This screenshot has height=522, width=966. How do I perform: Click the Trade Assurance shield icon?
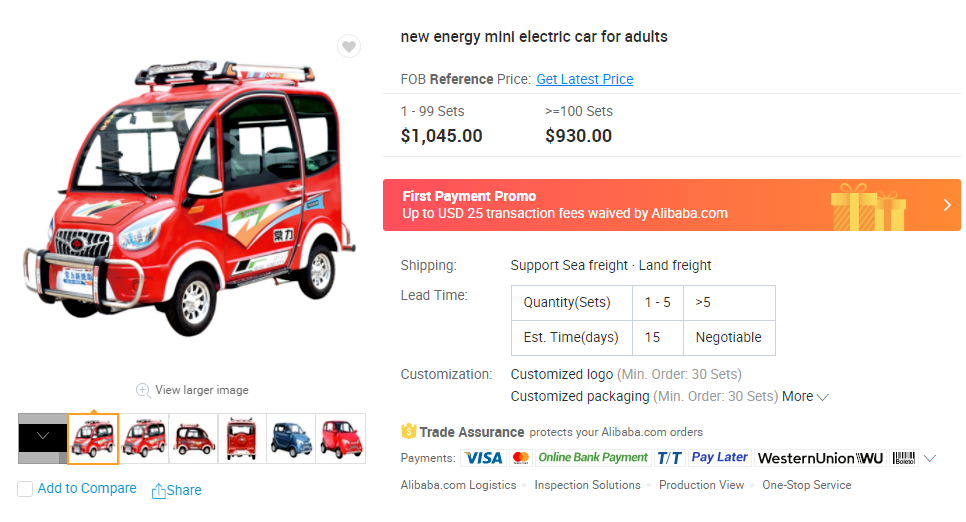point(408,432)
